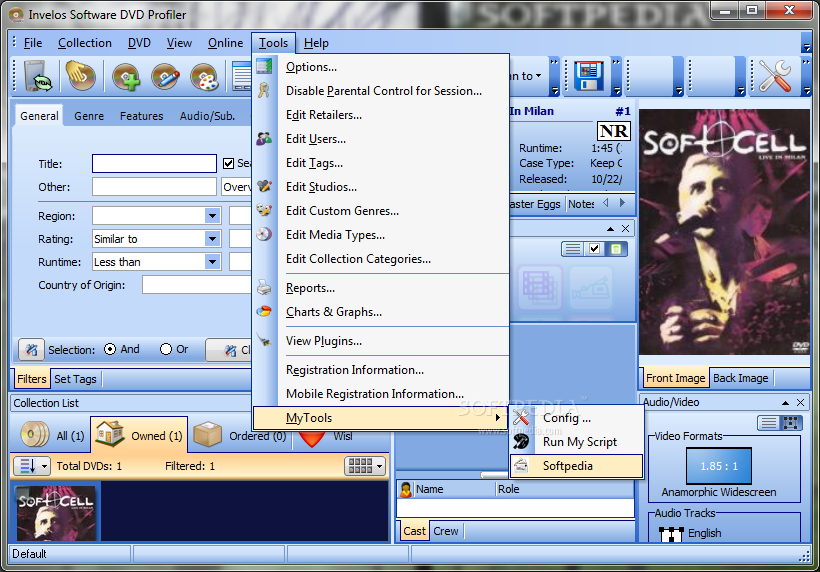Screen dimensions: 820x572
Task: Open the Region dropdown
Action: coord(212,215)
